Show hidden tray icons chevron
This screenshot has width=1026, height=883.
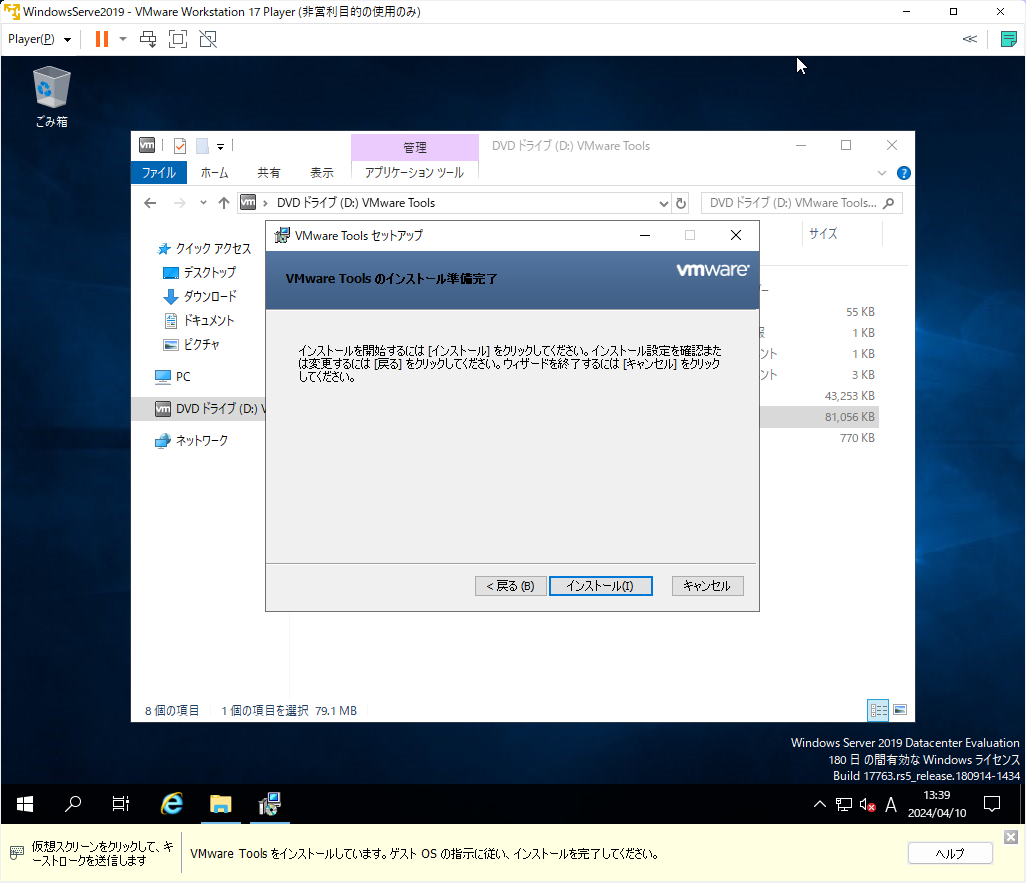820,804
